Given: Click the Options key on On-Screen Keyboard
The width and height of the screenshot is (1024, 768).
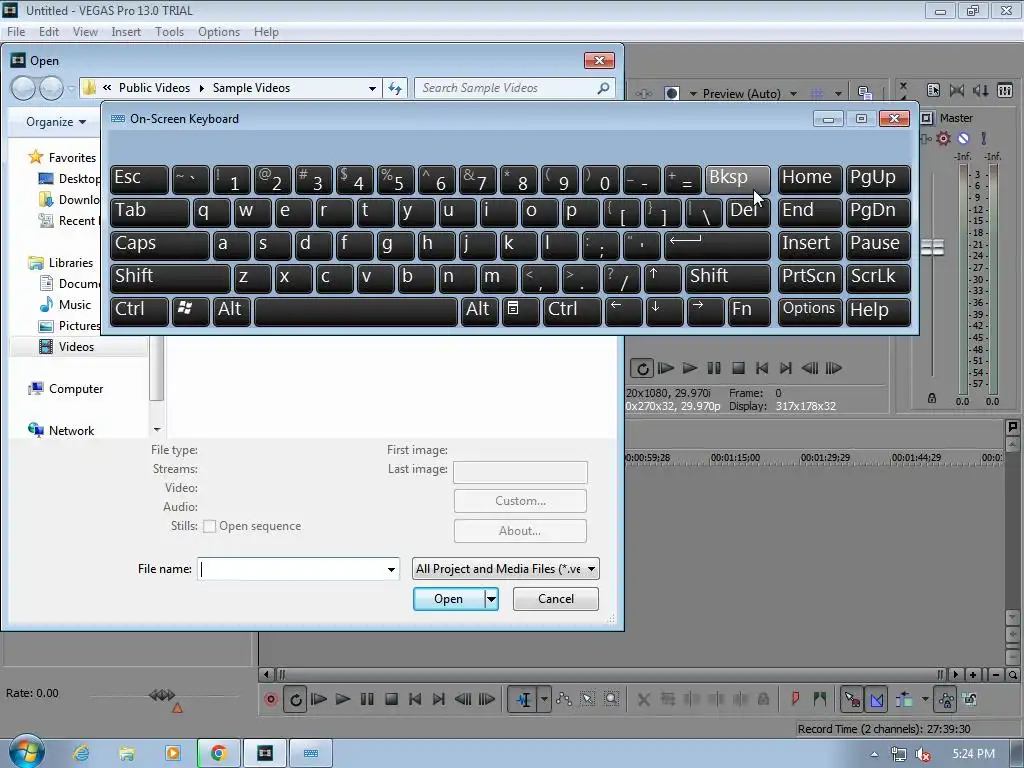Looking at the screenshot, I should click(809, 311).
